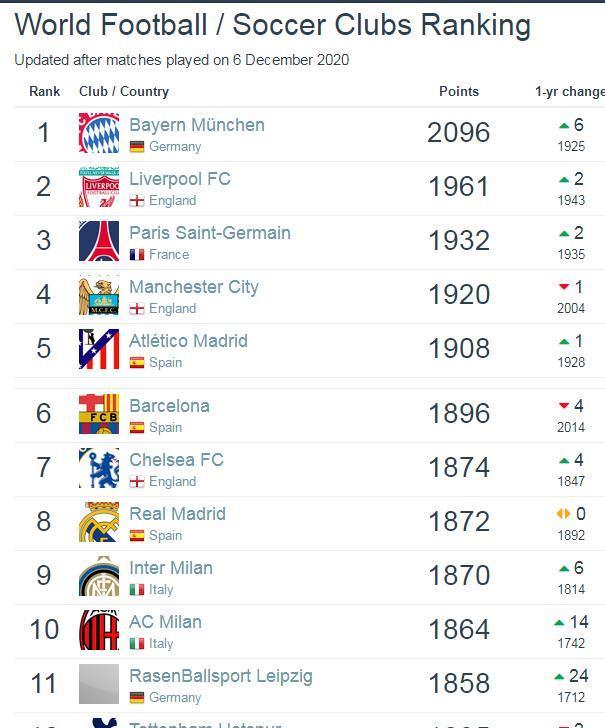The image size is (605, 728).
Task: Click the Real Madrid club crest
Action: pyautogui.click(x=99, y=522)
